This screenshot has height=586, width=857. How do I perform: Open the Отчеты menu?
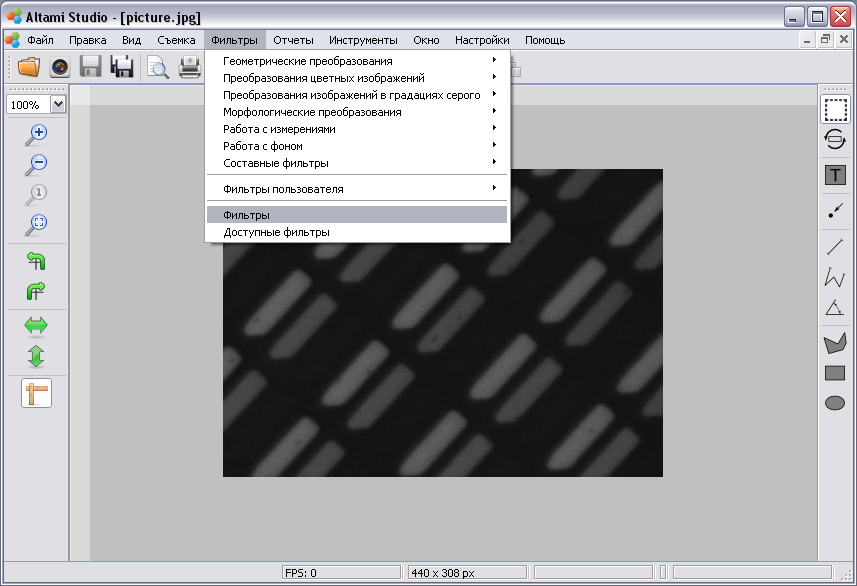[294, 40]
